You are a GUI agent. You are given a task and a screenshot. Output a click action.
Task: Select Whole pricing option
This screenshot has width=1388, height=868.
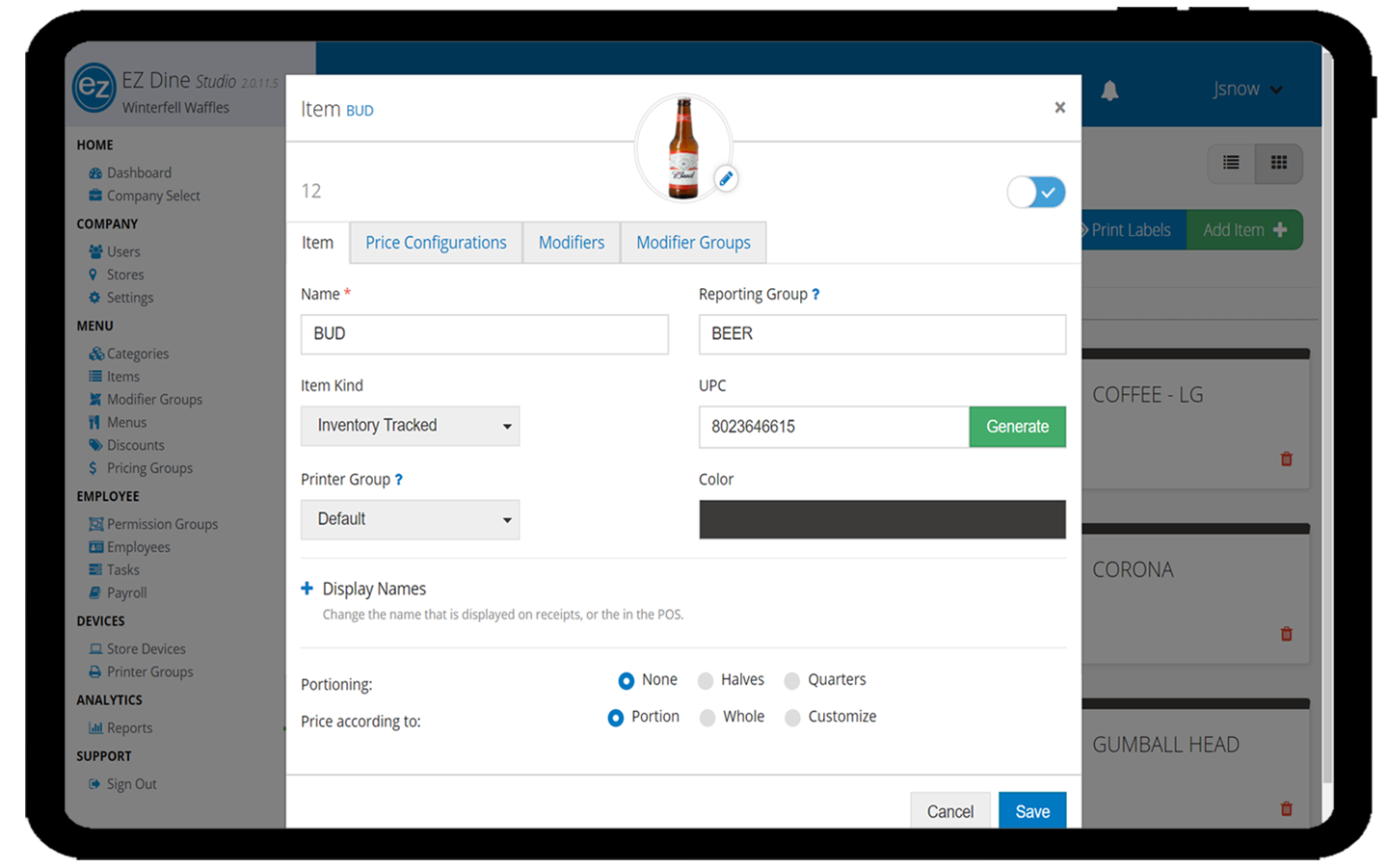click(x=707, y=718)
